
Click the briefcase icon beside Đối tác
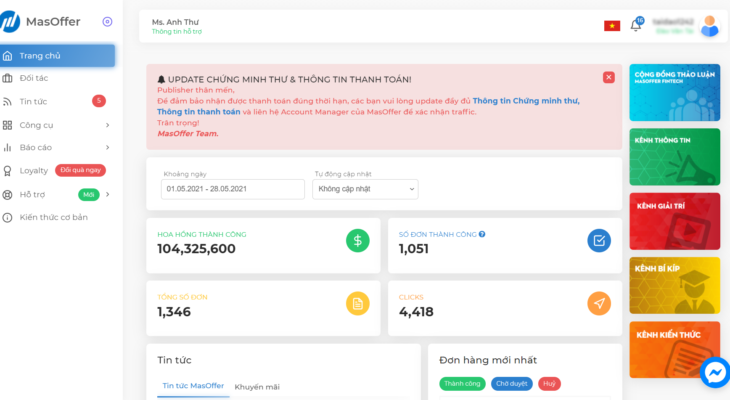[x=7, y=78]
